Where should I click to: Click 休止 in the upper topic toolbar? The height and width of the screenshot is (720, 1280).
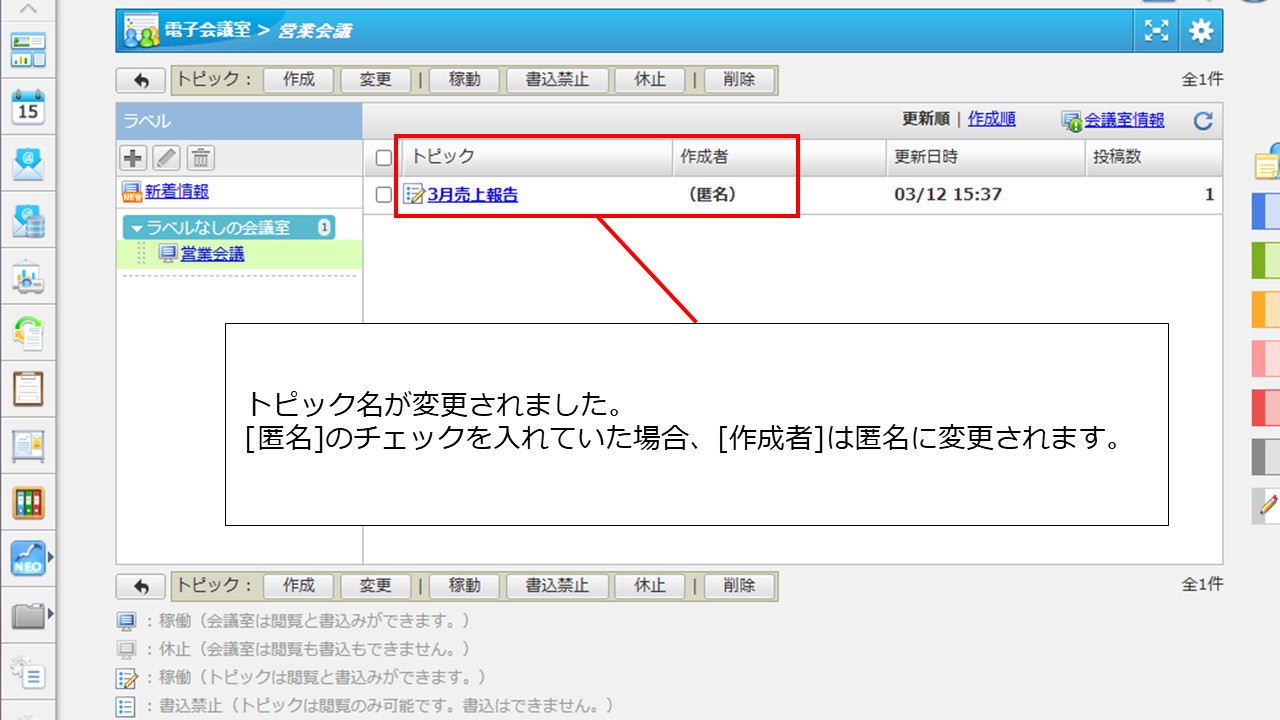tap(650, 80)
